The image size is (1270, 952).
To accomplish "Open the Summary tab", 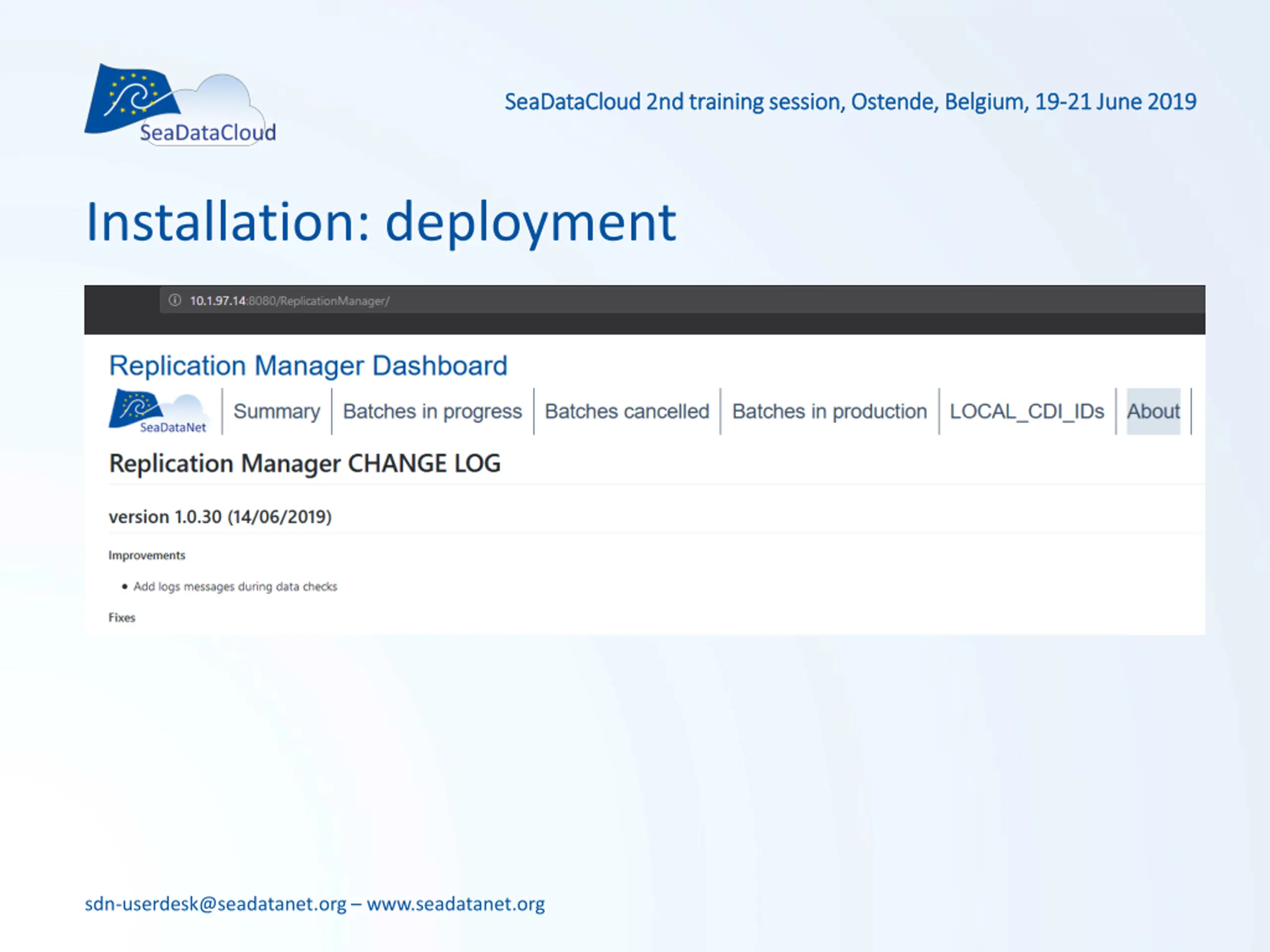I will point(277,412).
